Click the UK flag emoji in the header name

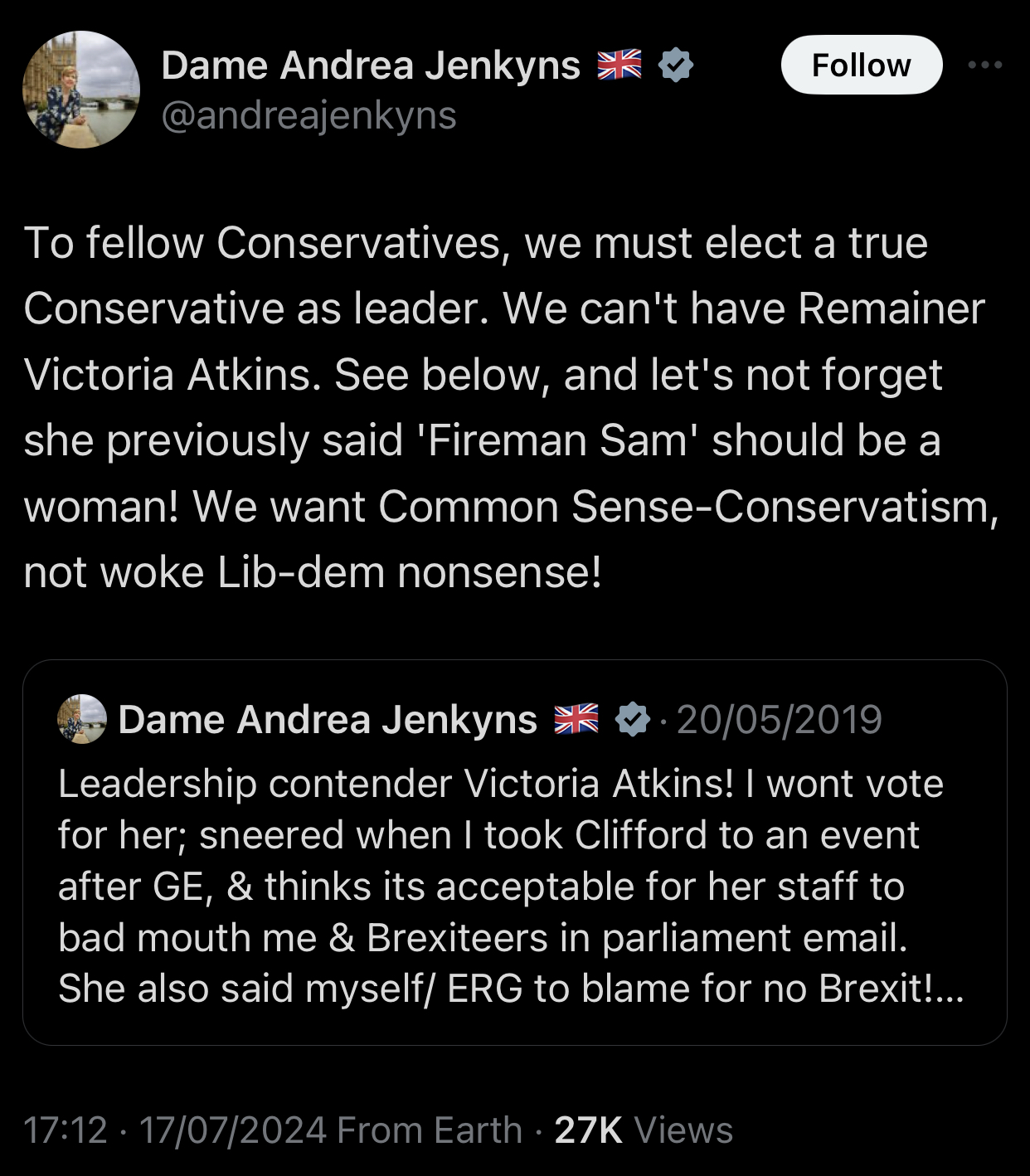point(619,65)
